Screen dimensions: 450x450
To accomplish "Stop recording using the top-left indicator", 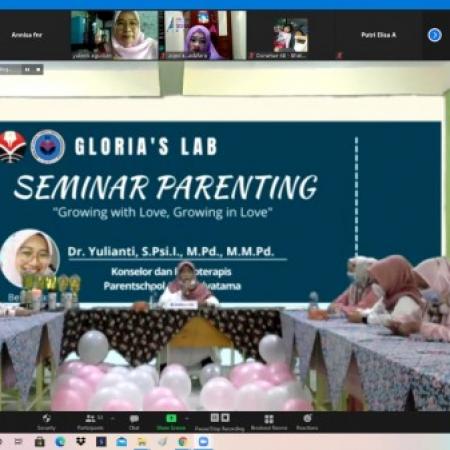I will point(38,69).
